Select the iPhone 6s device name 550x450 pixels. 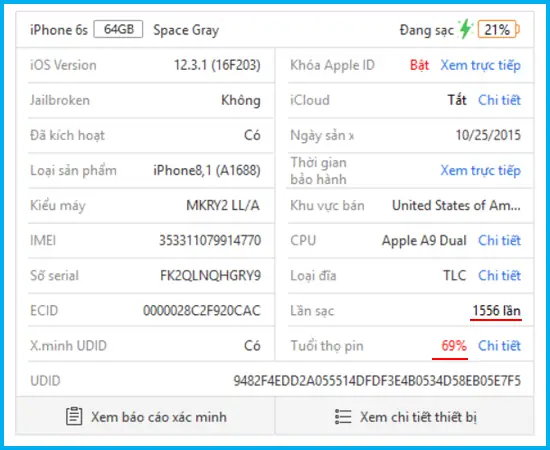click(x=59, y=30)
